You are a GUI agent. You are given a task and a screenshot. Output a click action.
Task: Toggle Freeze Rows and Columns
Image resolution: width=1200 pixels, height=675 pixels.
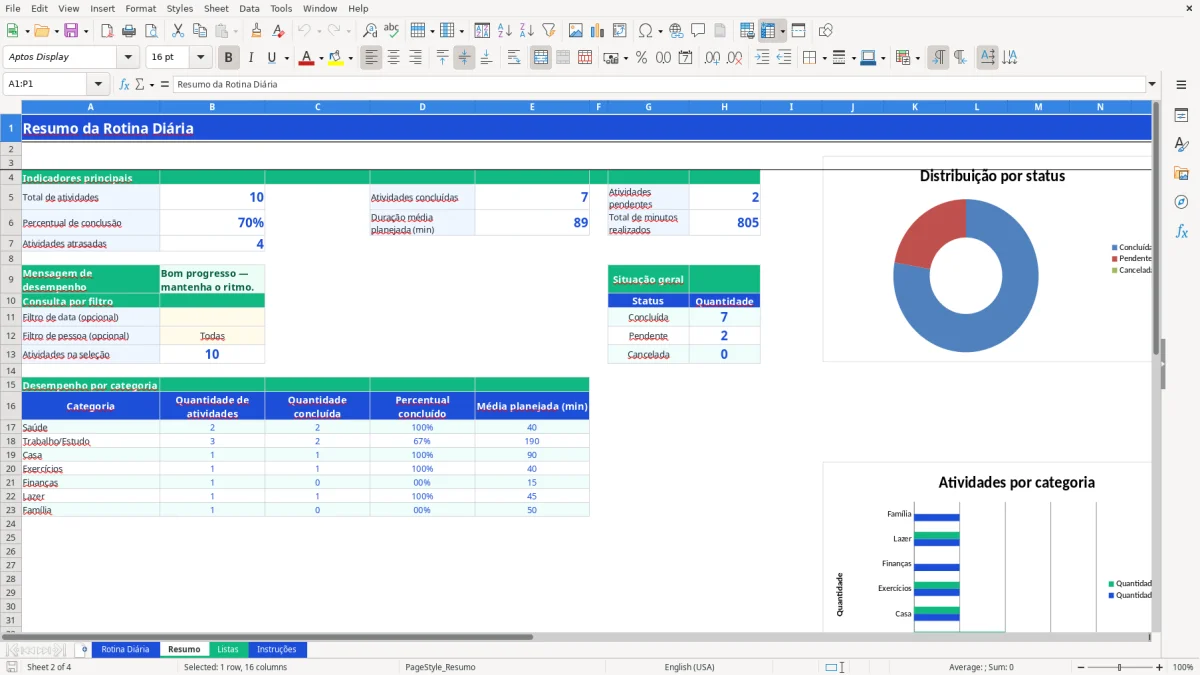click(x=768, y=31)
